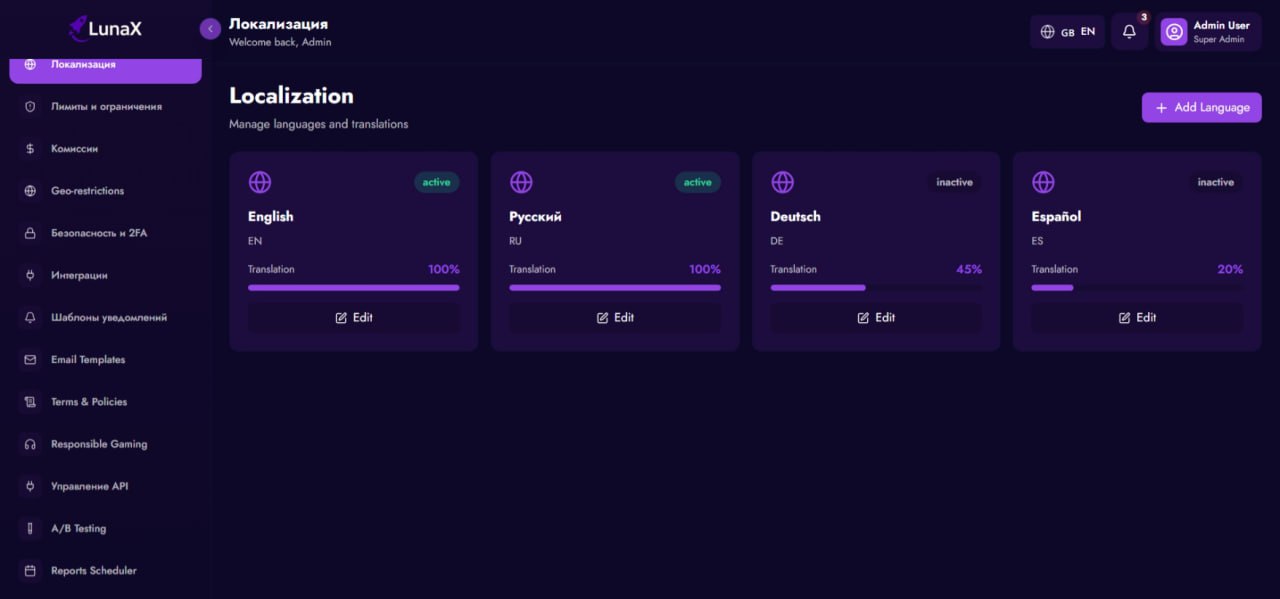The width and height of the screenshot is (1280, 599).
Task: Click the English translation progress bar
Action: coord(354,288)
